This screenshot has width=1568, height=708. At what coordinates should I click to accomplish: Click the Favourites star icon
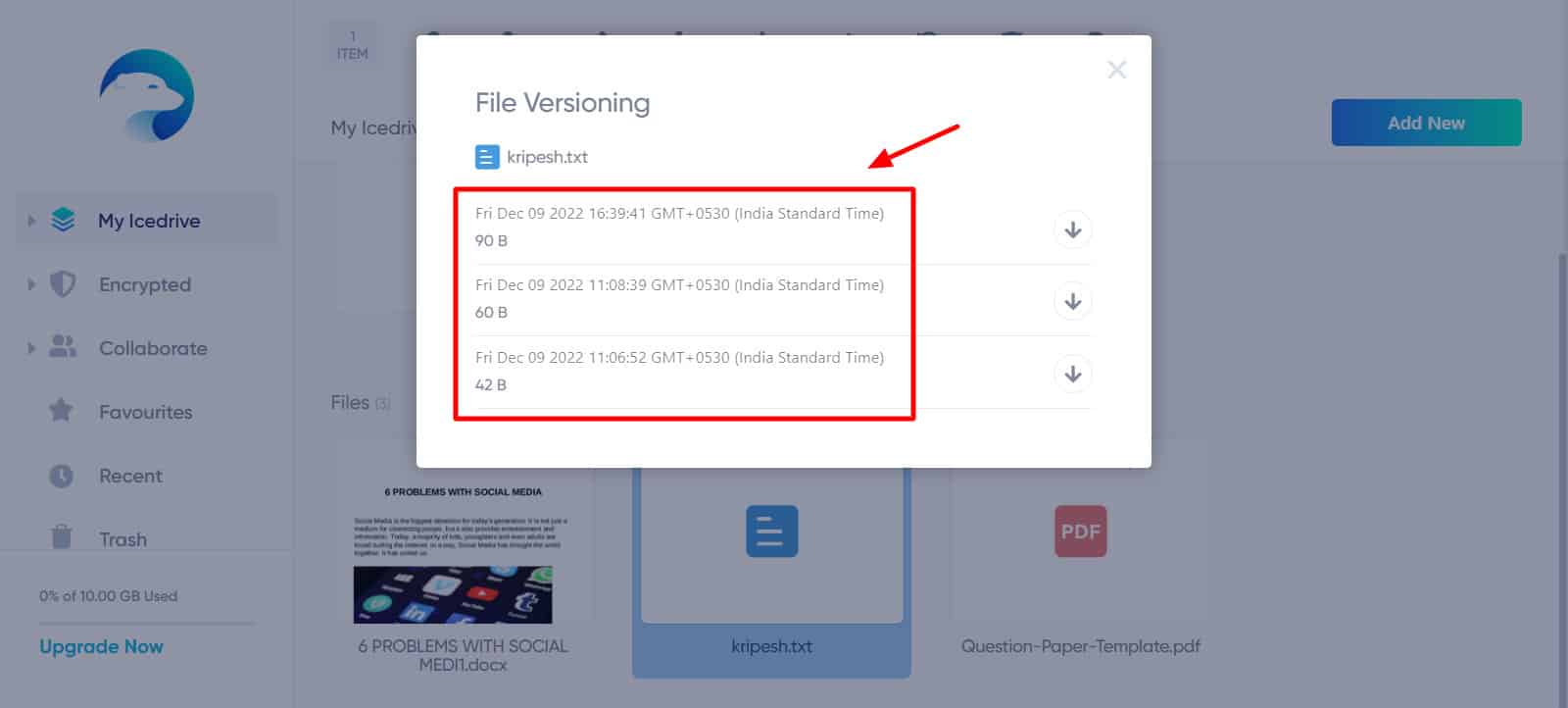pyautogui.click(x=61, y=410)
